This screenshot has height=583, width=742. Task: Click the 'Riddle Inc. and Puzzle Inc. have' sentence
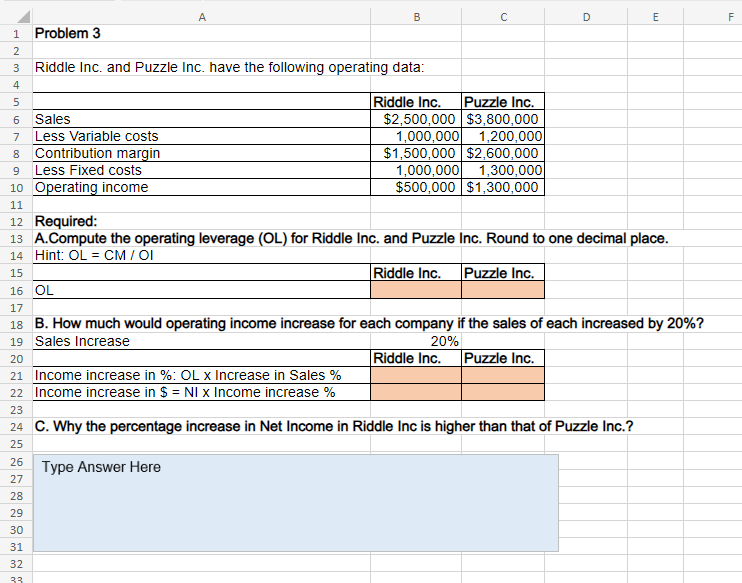[x=230, y=68]
